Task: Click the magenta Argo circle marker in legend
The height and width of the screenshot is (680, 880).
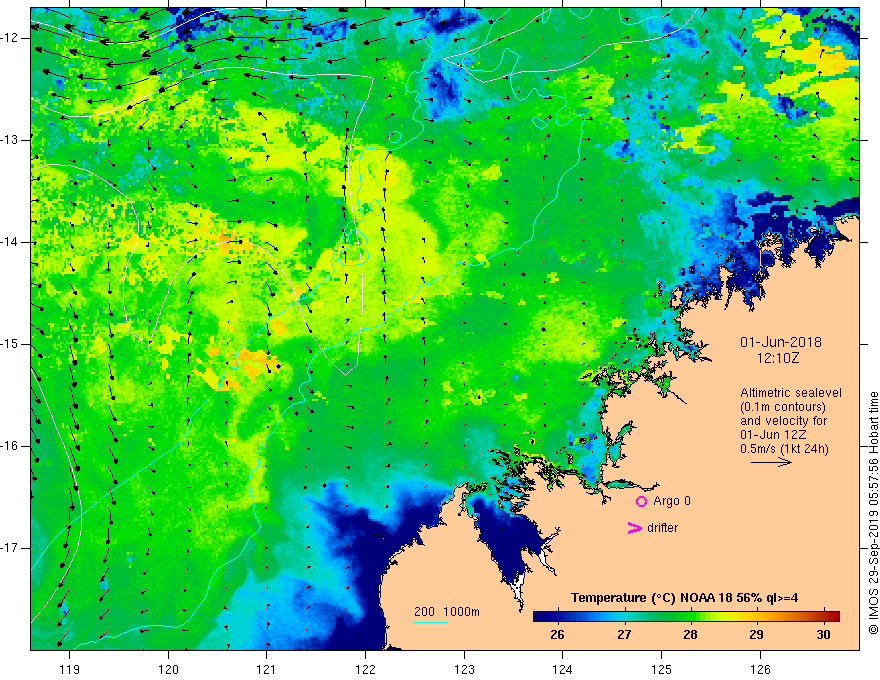Action: [x=641, y=501]
